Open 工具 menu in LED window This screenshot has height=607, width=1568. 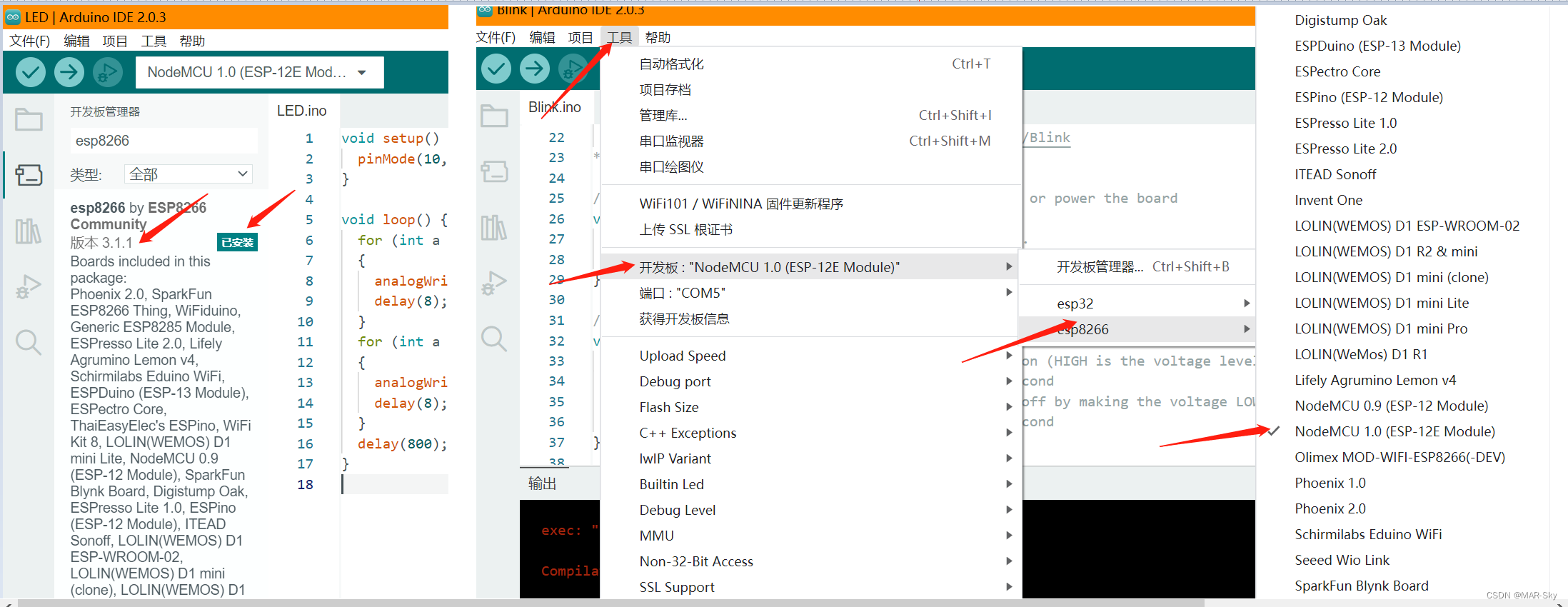[x=154, y=41]
